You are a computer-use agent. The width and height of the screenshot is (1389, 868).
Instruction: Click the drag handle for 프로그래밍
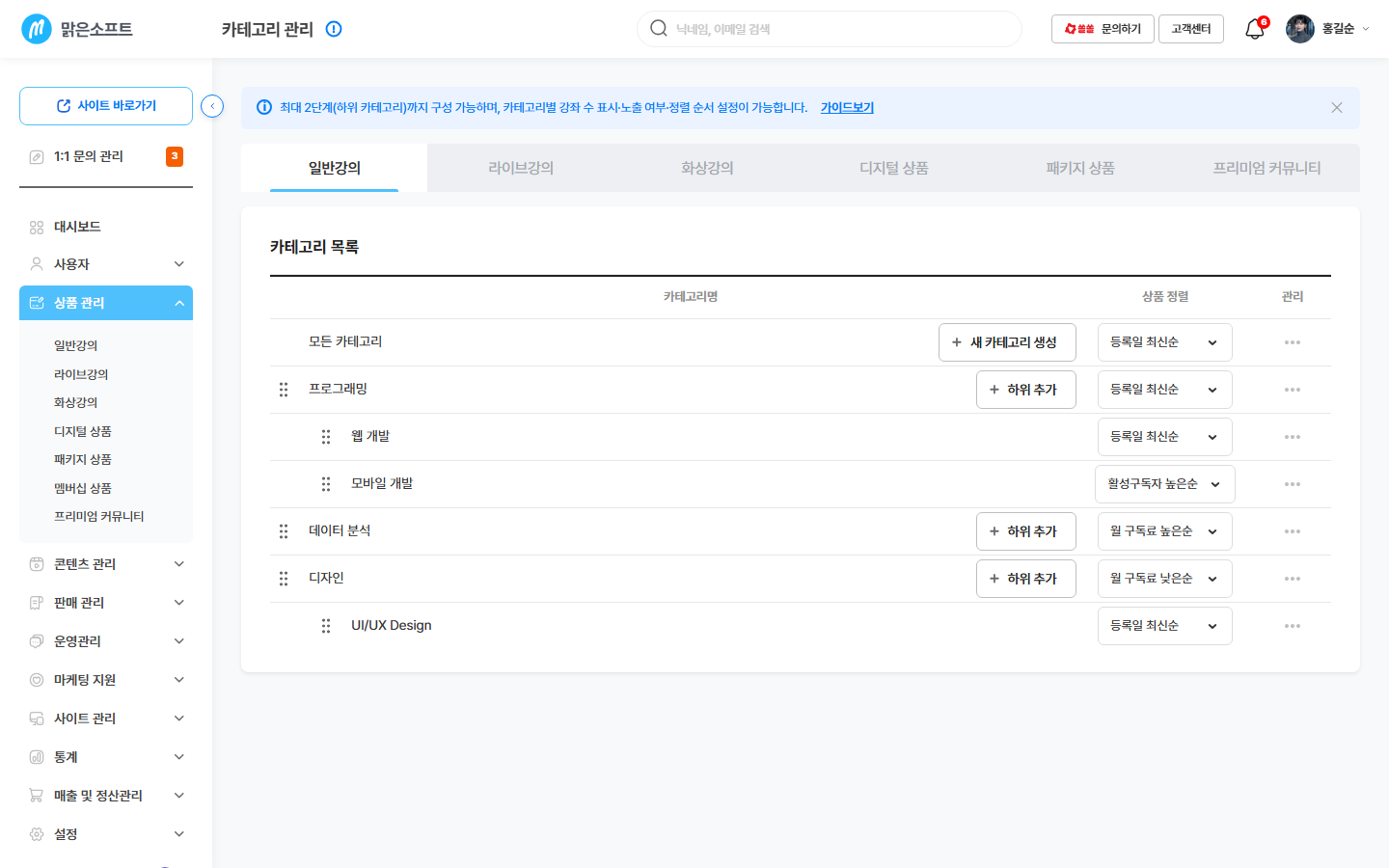pyautogui.click(x=284, y=390)
